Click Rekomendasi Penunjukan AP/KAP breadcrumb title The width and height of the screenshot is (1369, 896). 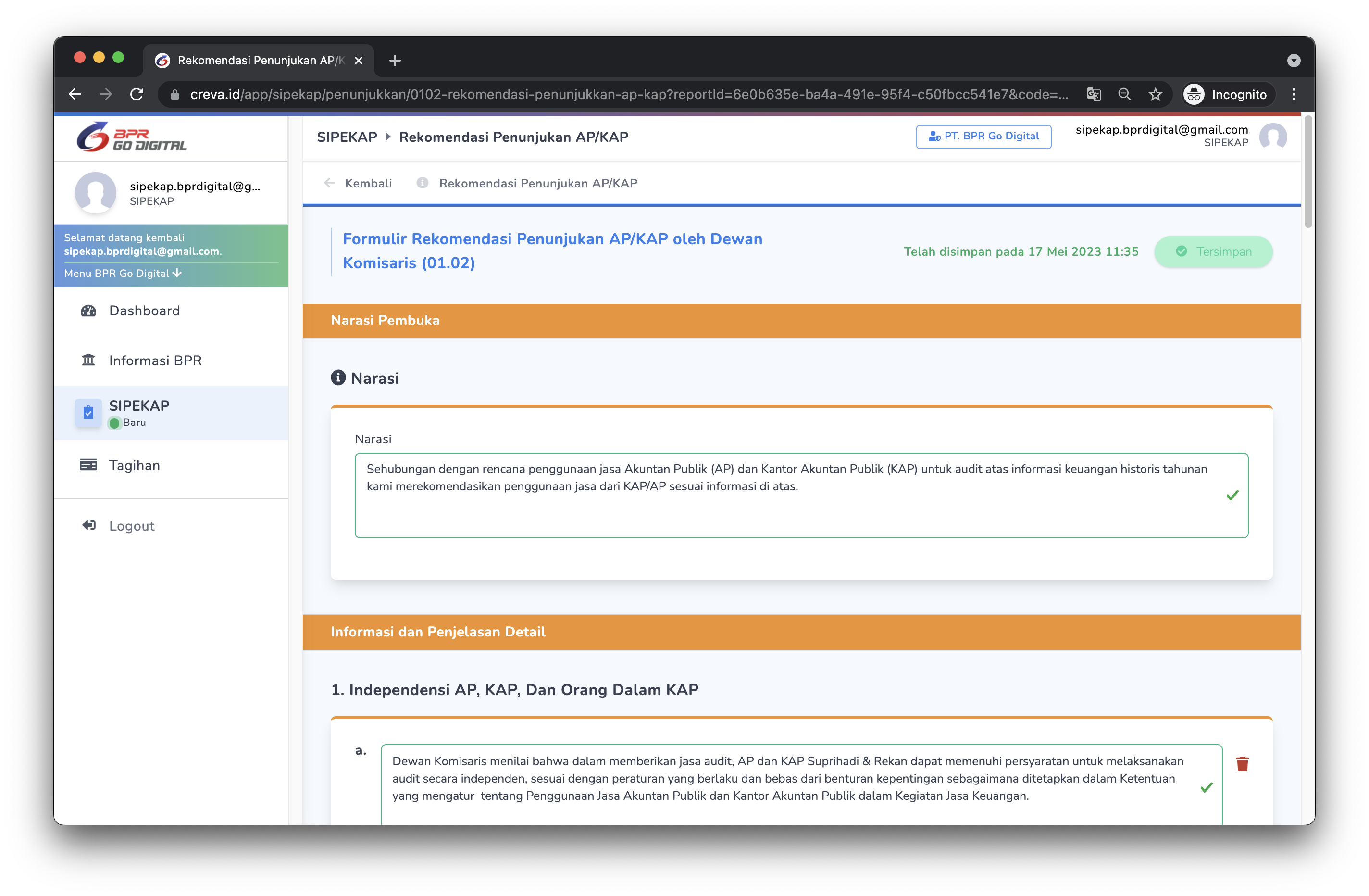(514, 137)
